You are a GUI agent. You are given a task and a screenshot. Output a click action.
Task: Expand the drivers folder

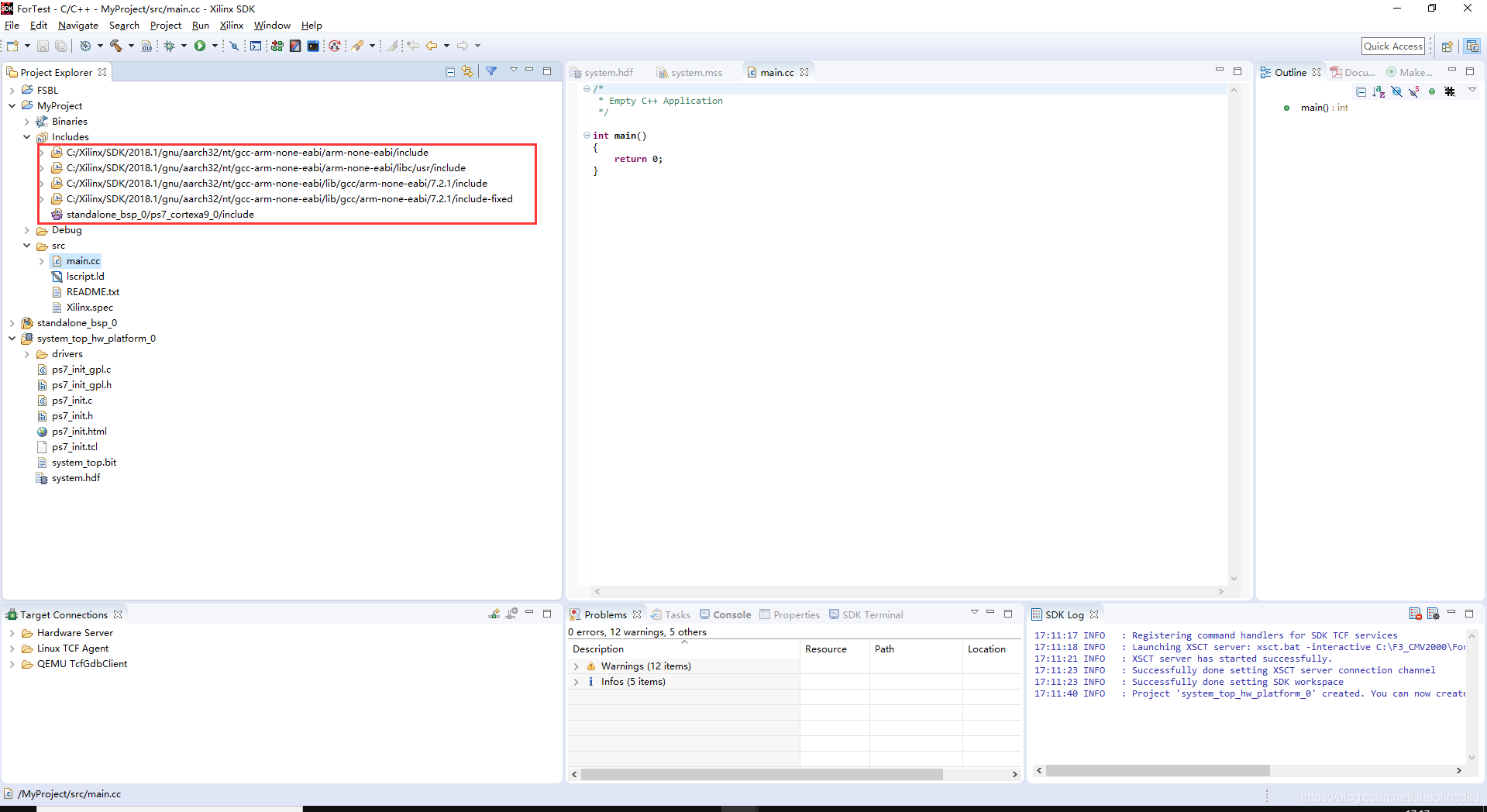26,354
